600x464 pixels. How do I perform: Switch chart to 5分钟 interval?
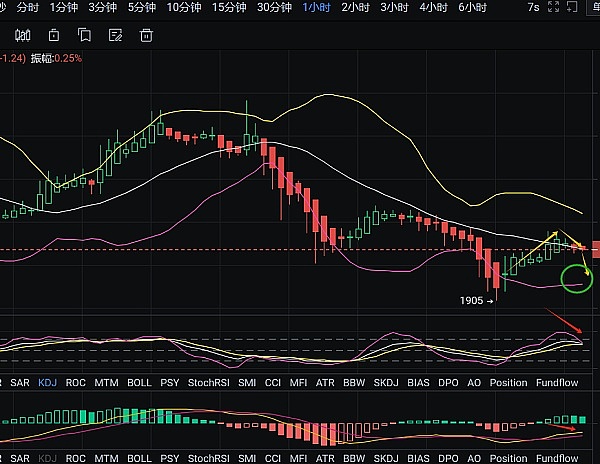click(142, 7)
